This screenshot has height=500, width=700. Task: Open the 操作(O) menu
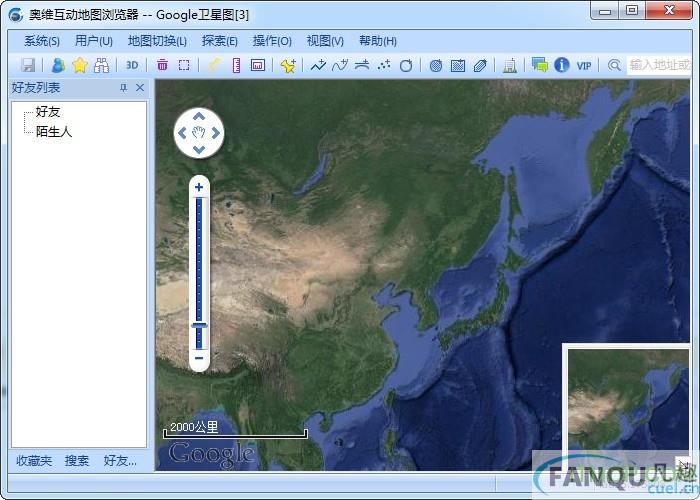[272, 41]
